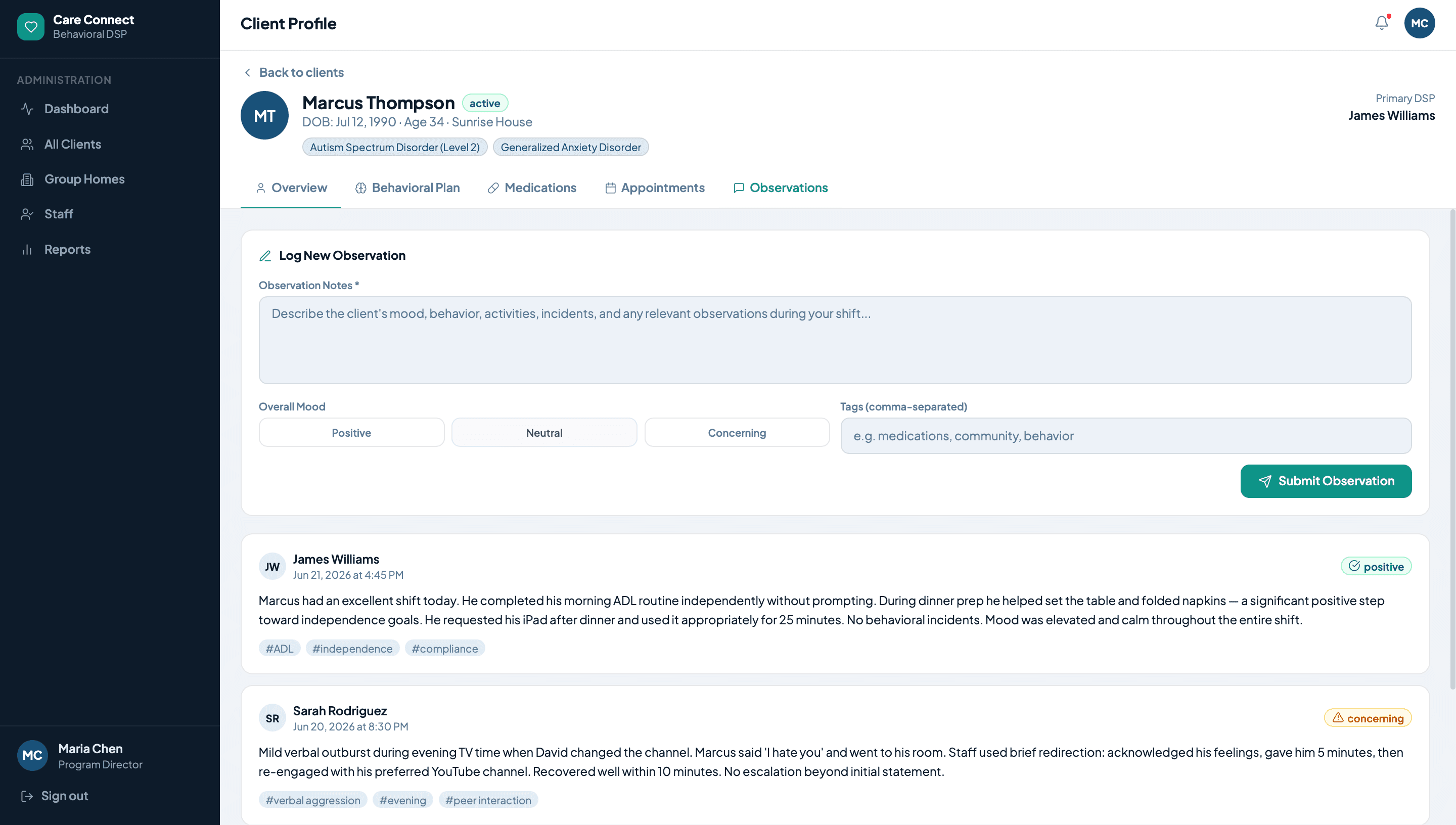Screen dimensions: 1456x825
Task: Click timestamp Jun 20, 2026 at 8:30 PM
Action: click(350, 727)
